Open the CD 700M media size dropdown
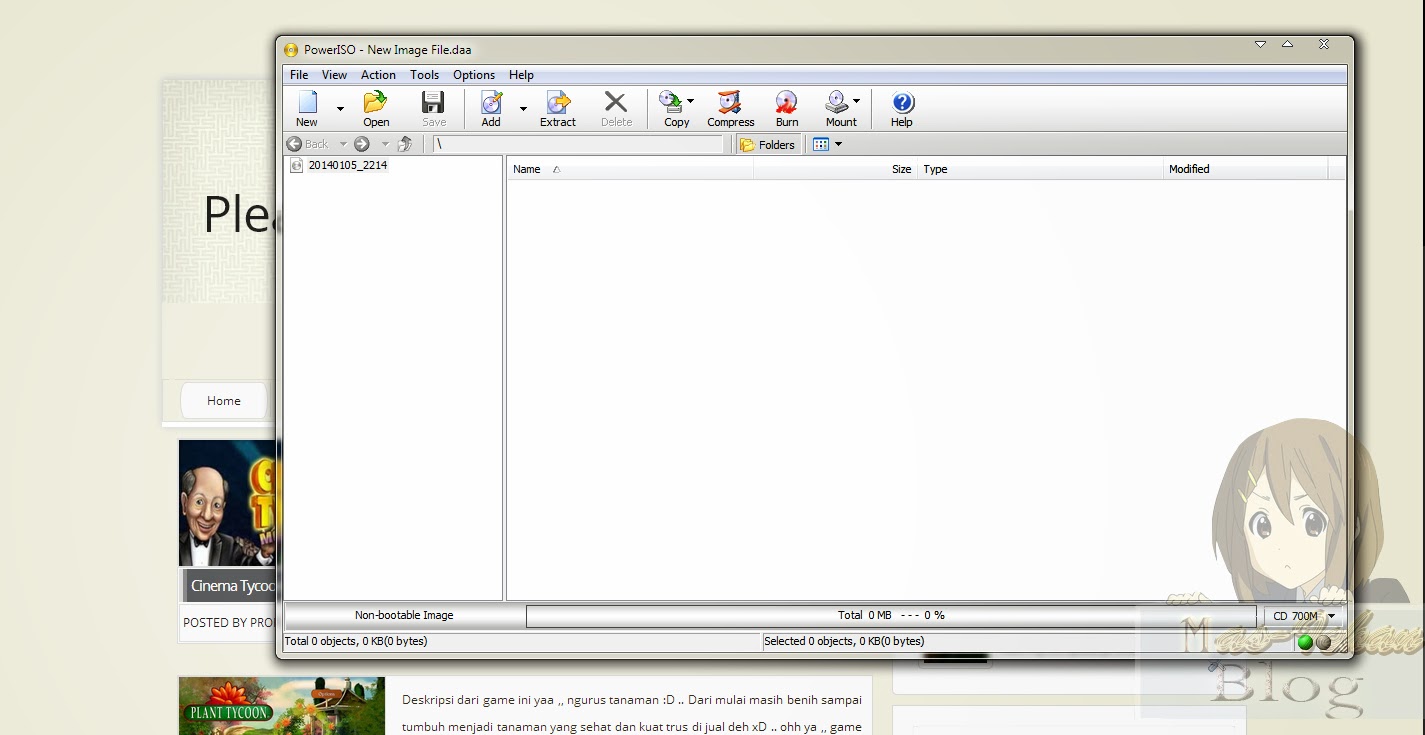The image size is (1425, 735). pos(1303,616)
